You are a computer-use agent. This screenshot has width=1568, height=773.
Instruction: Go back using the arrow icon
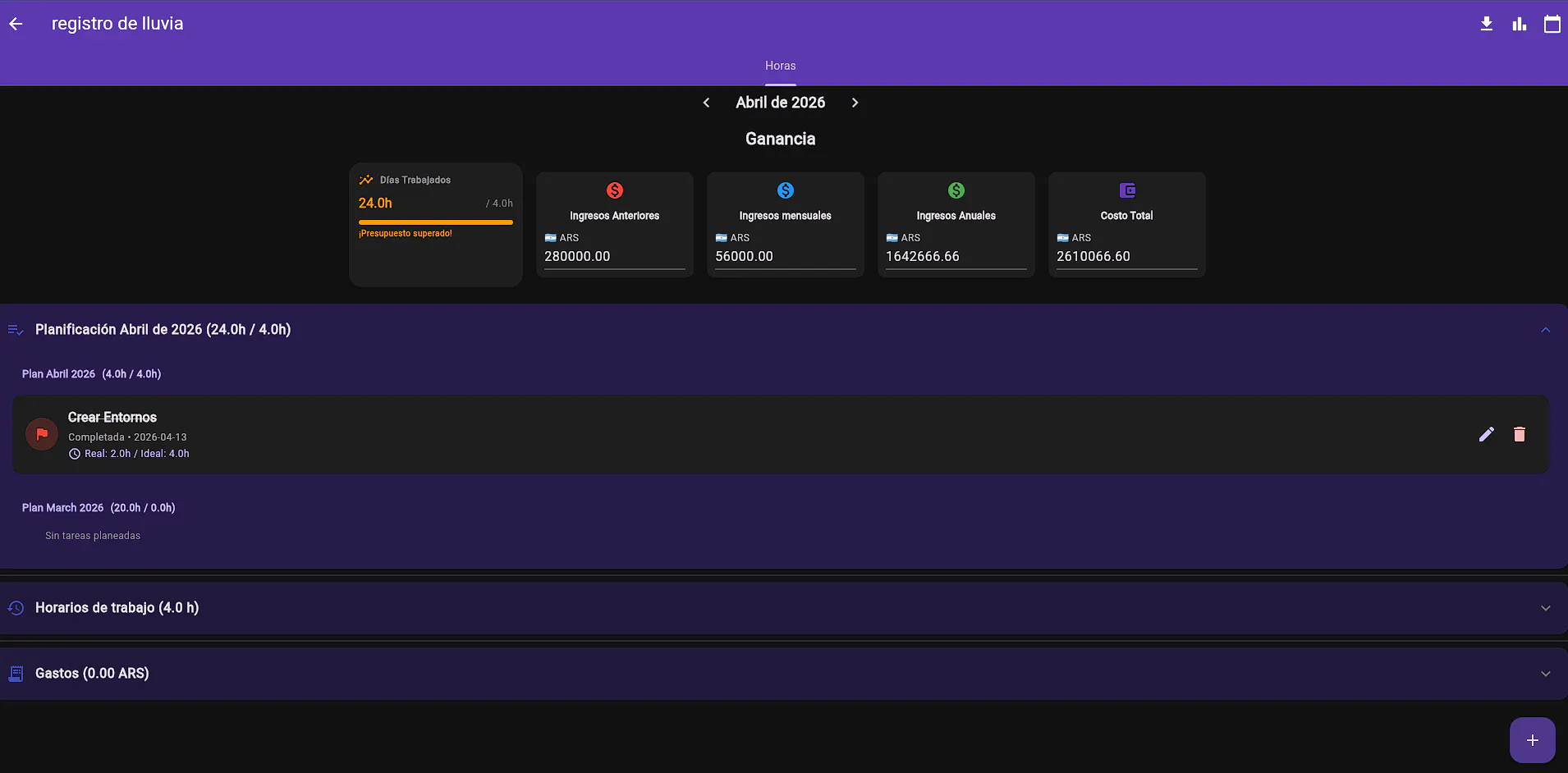(x=16, y=24)
